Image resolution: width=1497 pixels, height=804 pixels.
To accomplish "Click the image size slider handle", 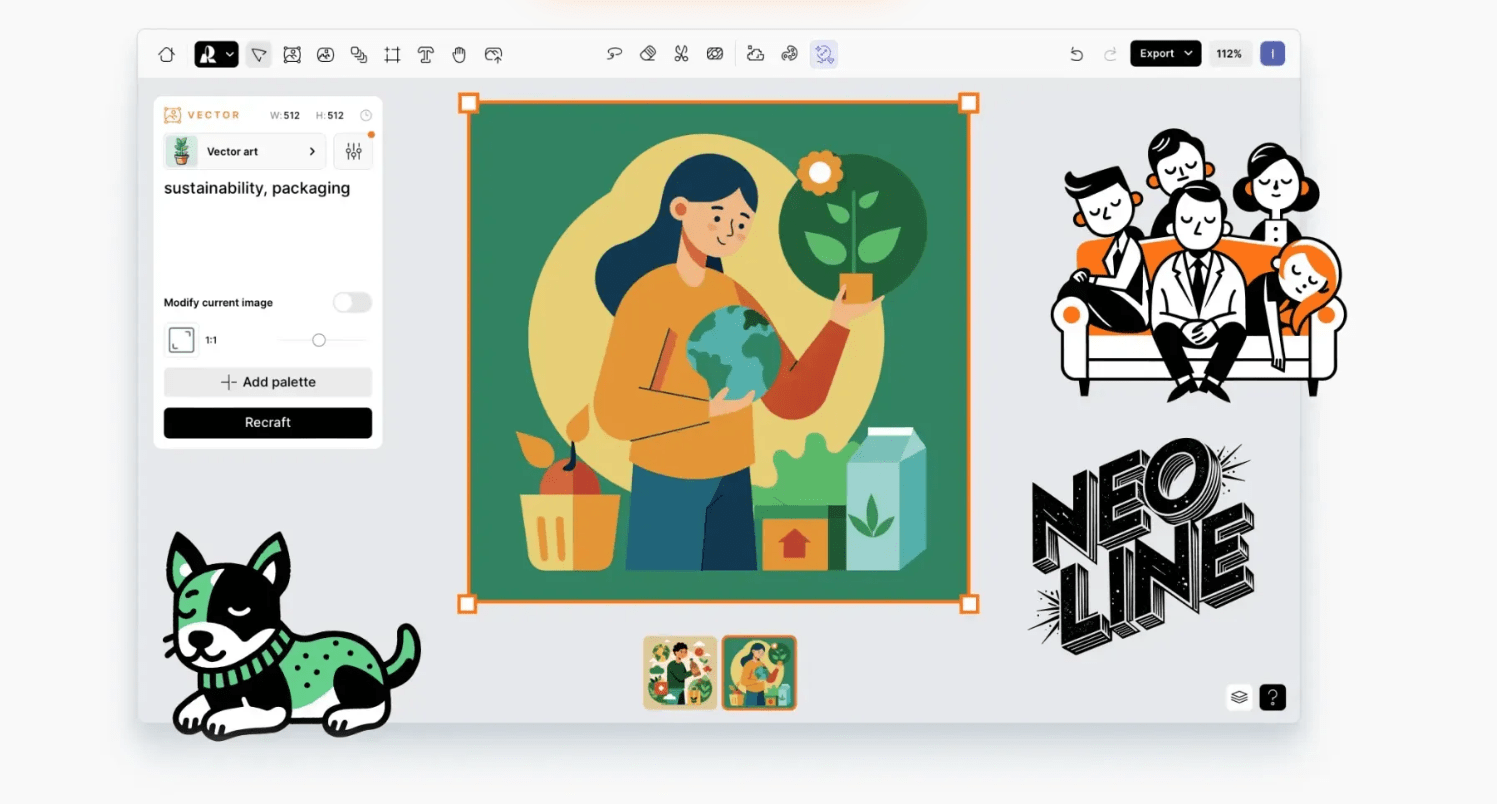I will pyautogui.click(x=319, y=340).
